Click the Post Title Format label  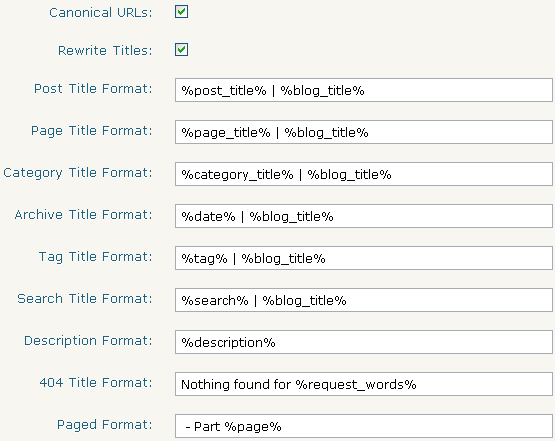coord(93,88)
